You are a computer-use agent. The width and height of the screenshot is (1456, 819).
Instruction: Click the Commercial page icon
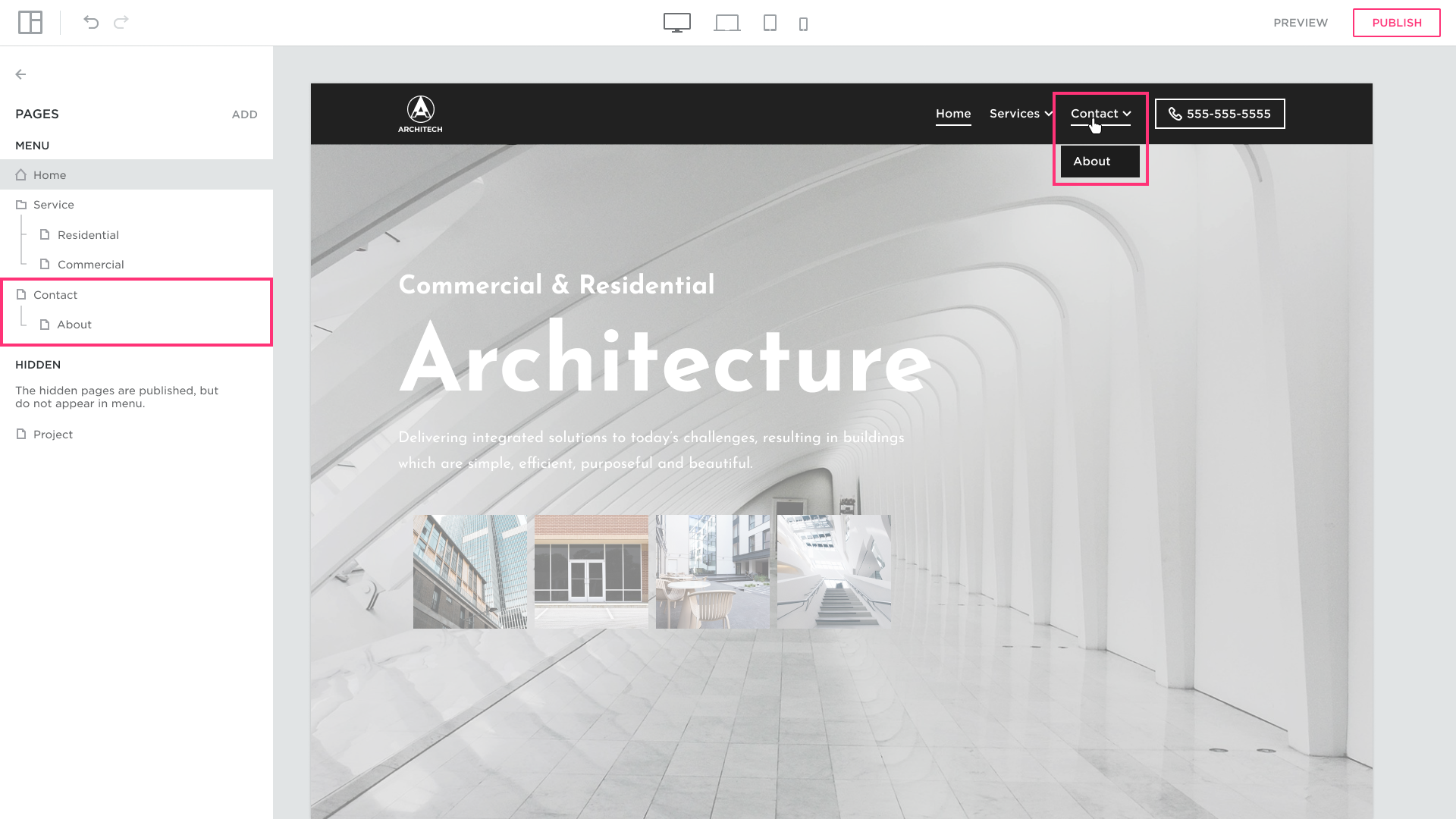[45, 264]
